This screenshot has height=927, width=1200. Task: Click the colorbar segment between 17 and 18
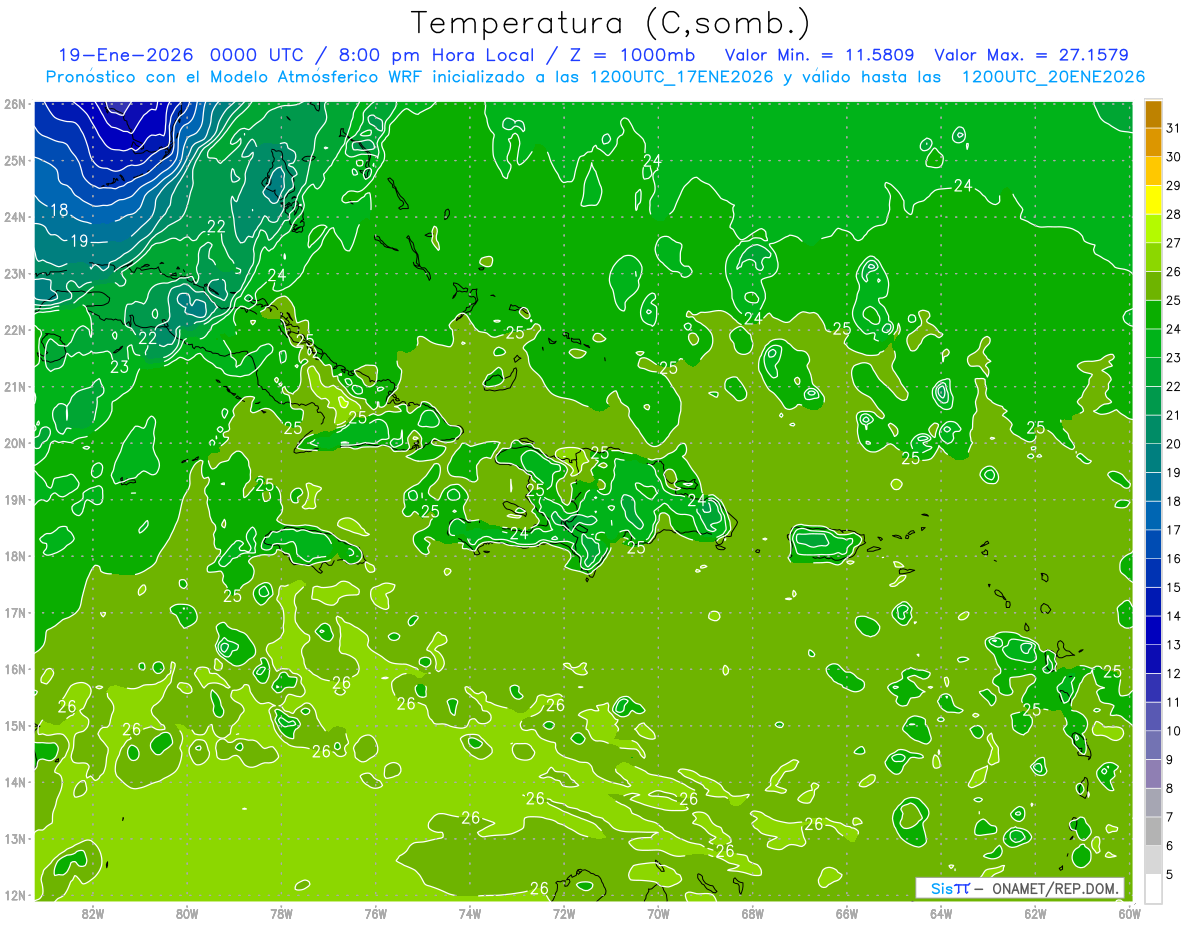pyautogui.click(x=1153, y=516)
